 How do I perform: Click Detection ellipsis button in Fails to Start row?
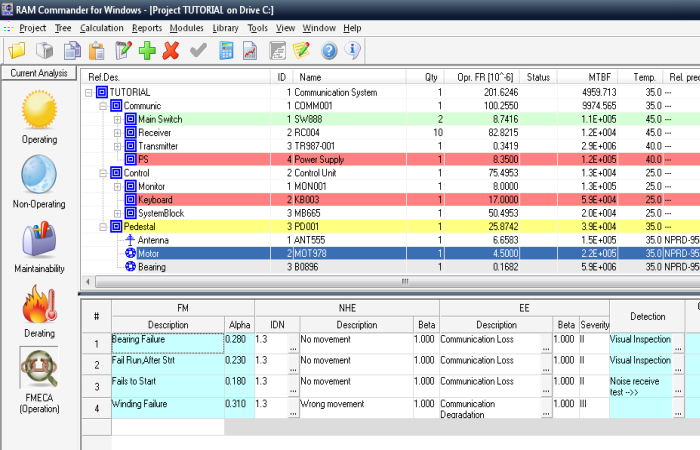(678, 390)
